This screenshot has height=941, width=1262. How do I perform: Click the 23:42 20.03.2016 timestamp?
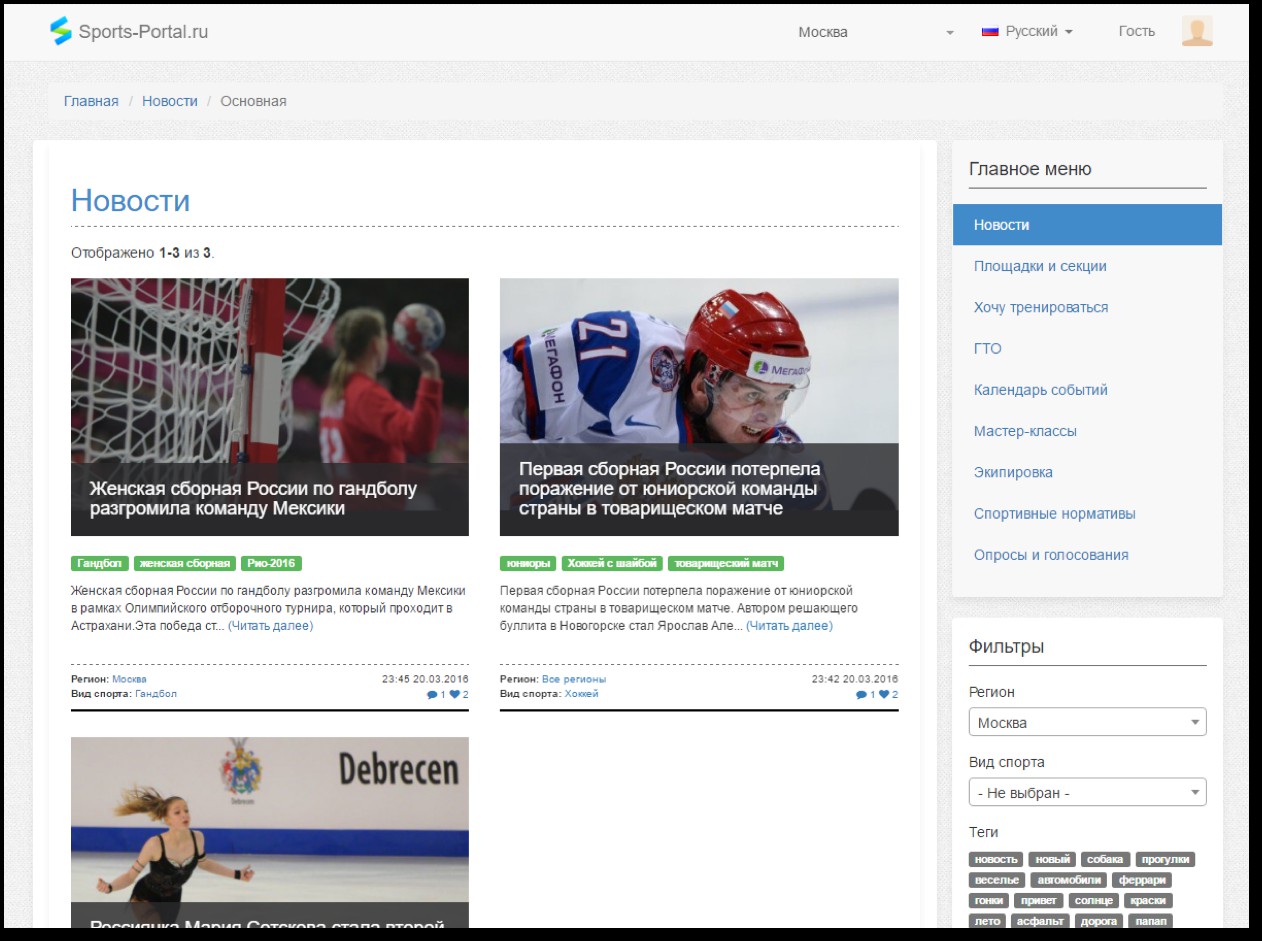(x=855, y=679)
